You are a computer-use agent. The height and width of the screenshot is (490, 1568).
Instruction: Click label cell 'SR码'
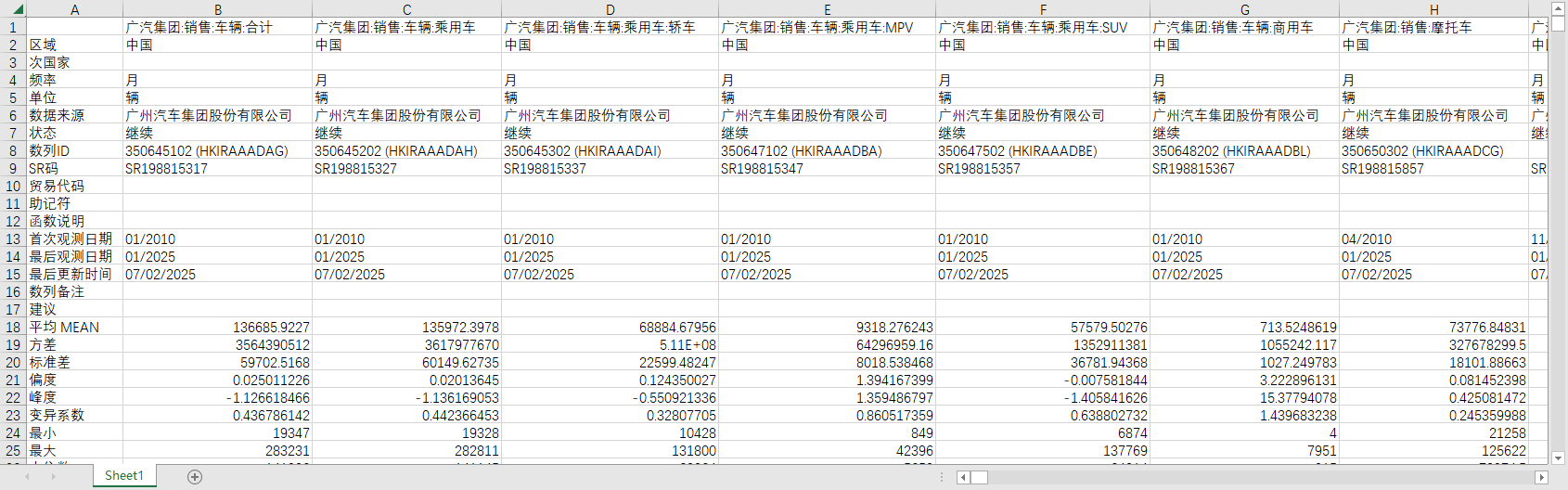pos(74,168)
